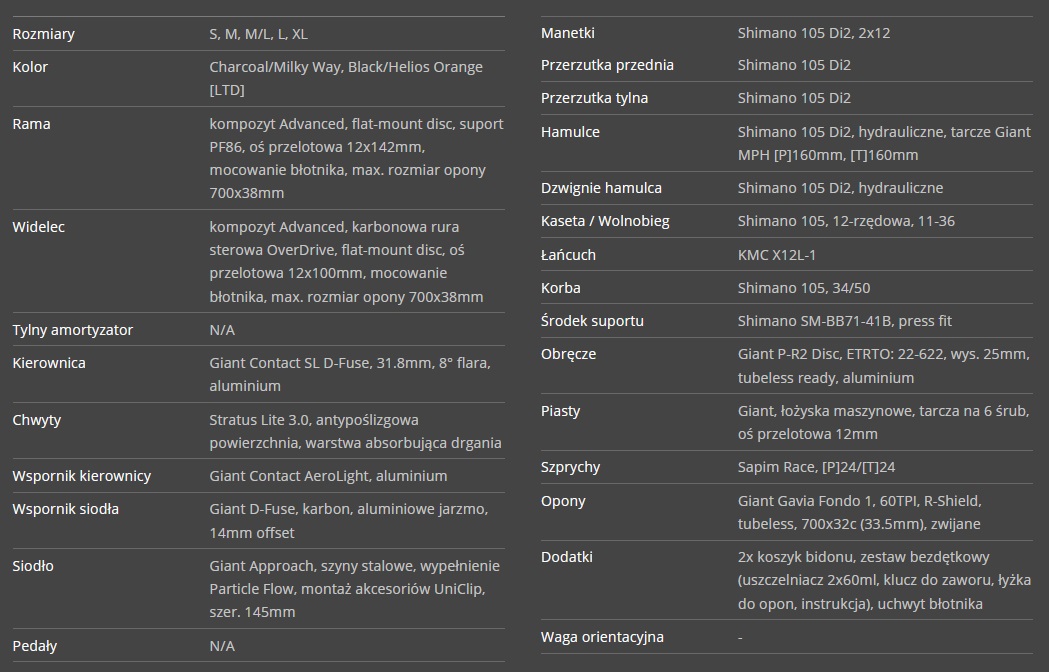
Task: Click the Rama specification label
Action: 31,124
